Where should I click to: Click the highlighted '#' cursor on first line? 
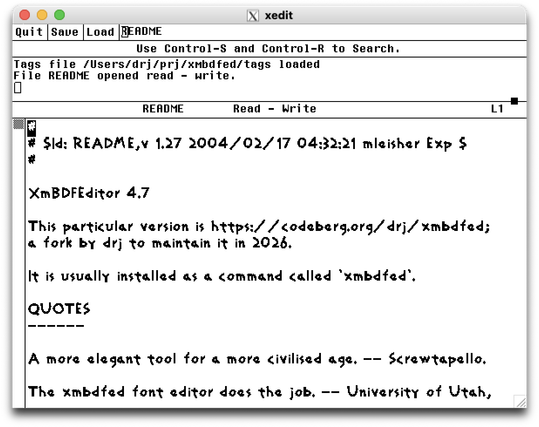32,128
